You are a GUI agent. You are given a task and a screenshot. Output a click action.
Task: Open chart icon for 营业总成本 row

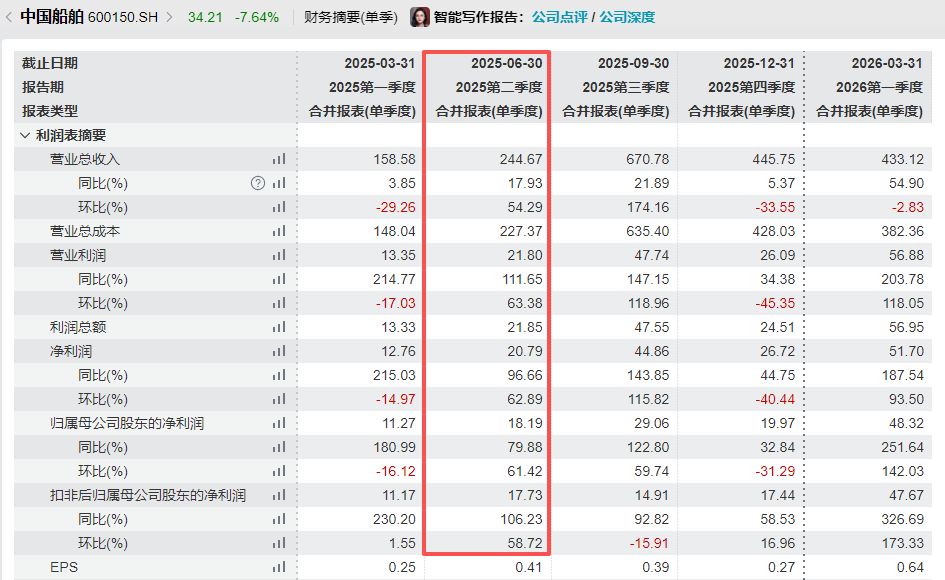pyautogui.click(x=278, y=231)
